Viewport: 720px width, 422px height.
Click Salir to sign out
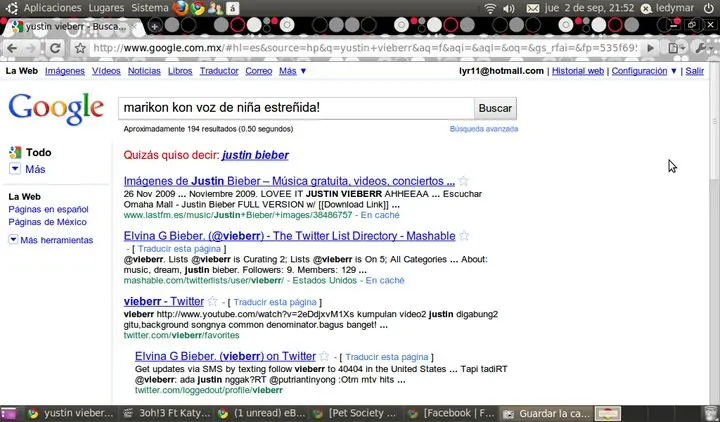[695, 71]
